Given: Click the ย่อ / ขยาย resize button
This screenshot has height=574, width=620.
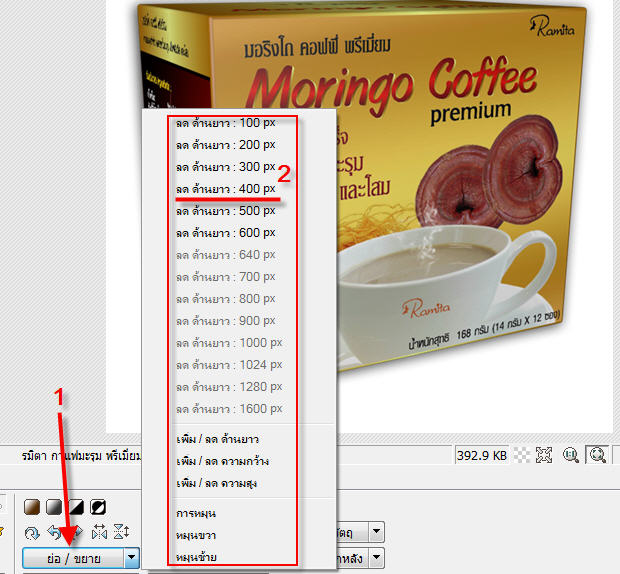Looking at the screenshot, I should (73, 558).
